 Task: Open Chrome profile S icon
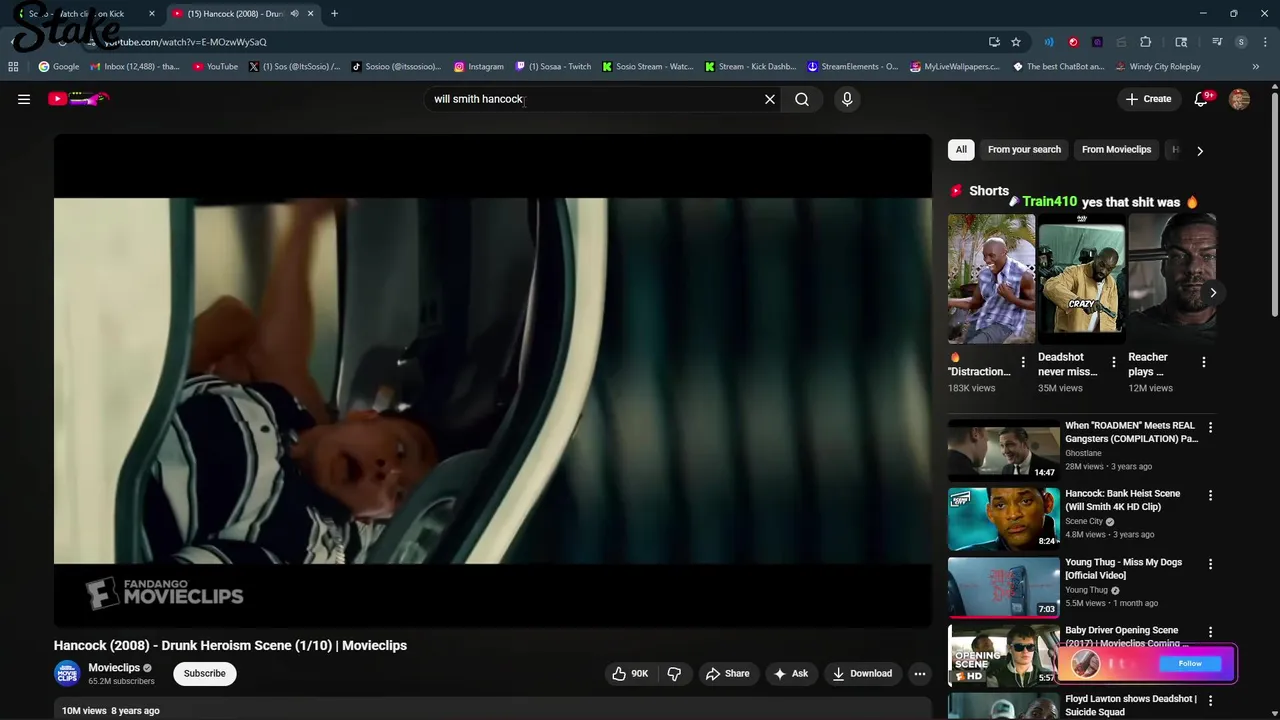point(1241,42)
